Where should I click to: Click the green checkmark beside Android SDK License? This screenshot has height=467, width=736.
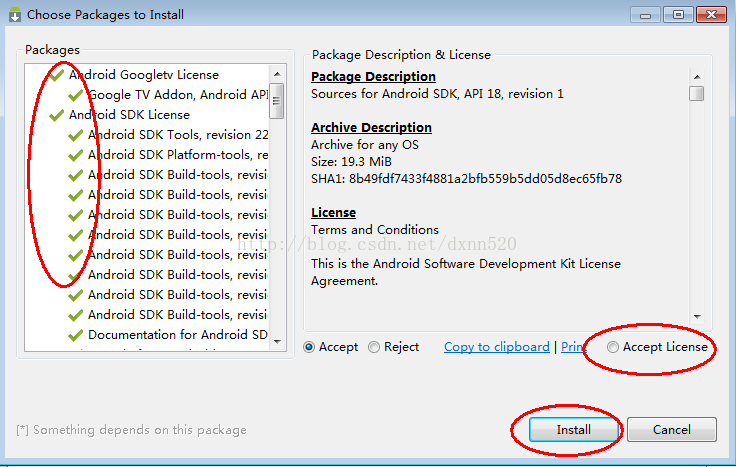[x=57, y=115]
